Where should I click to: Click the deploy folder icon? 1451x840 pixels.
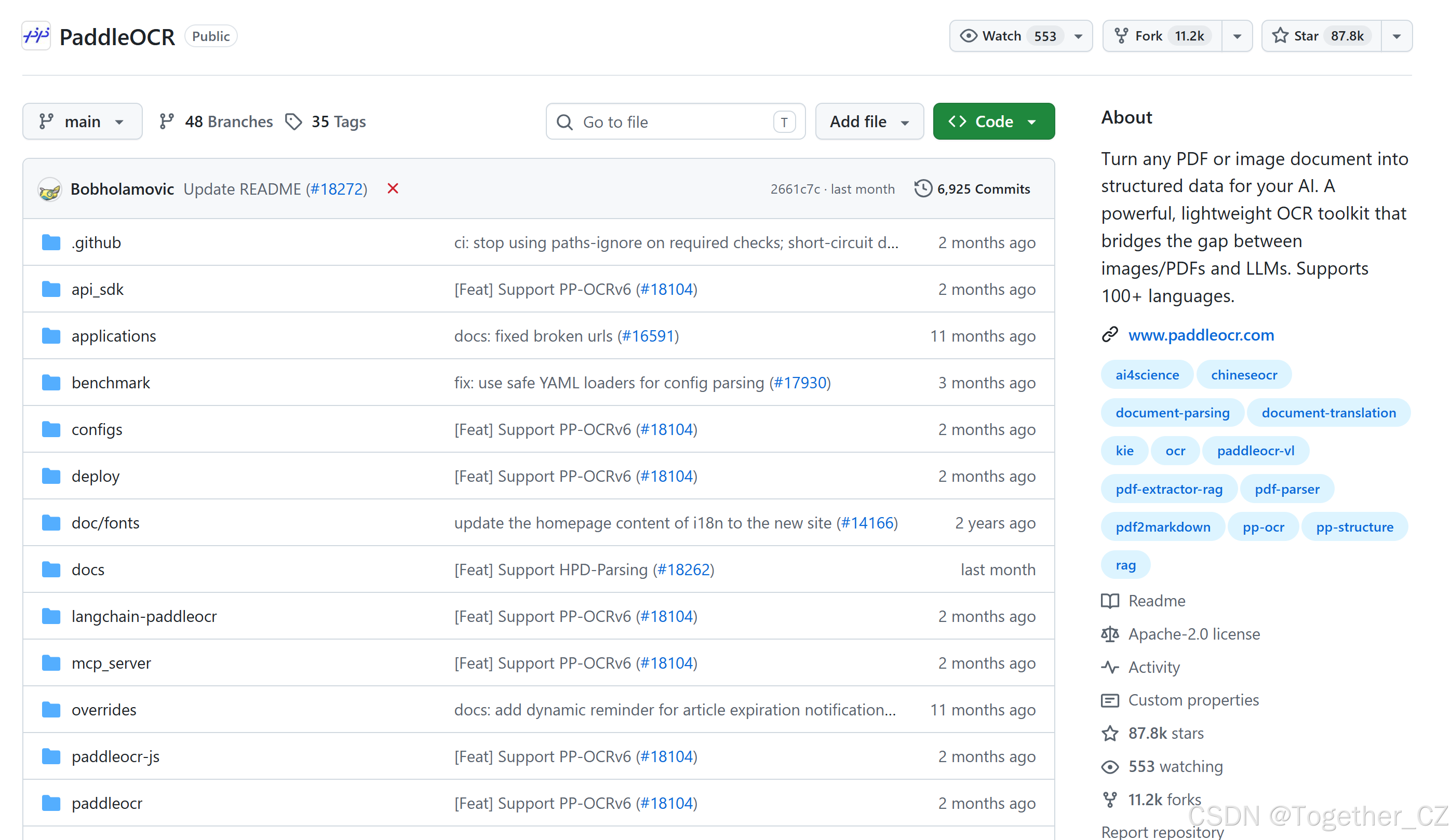[51, 476]
